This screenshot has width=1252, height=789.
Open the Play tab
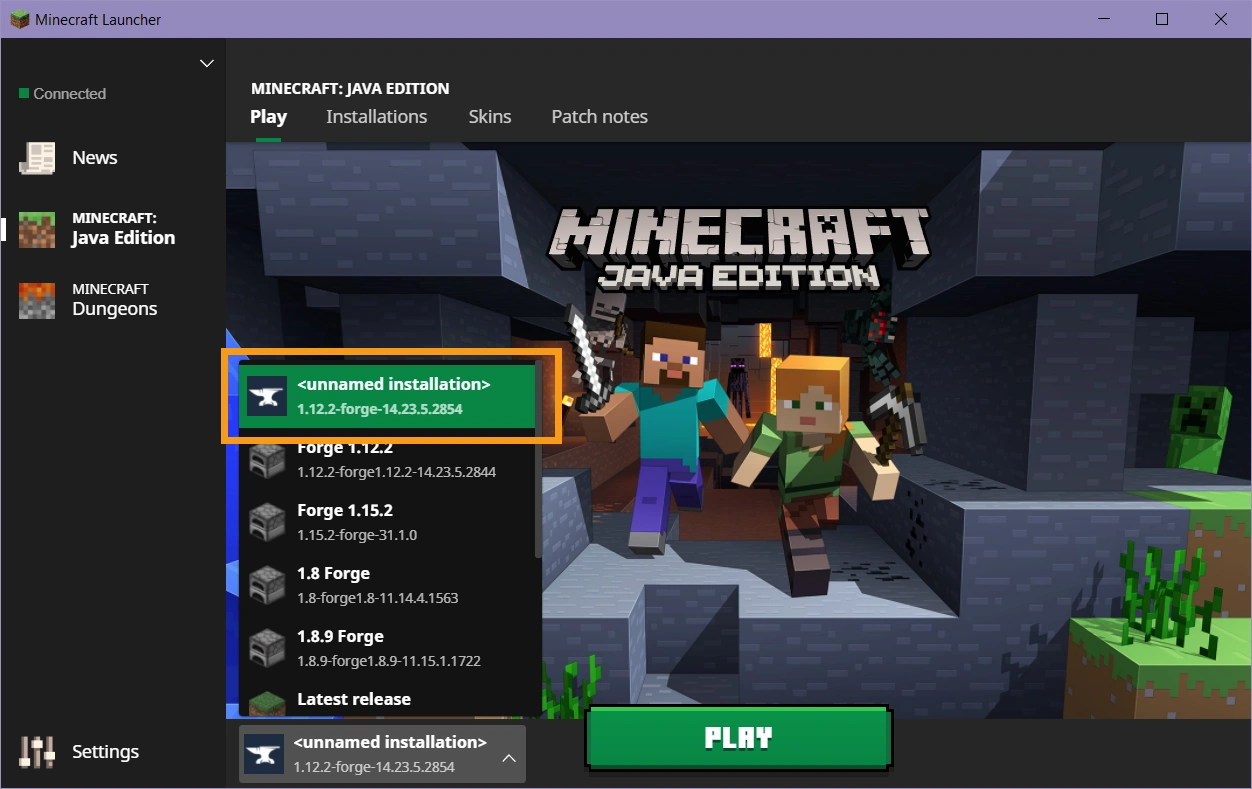click(x=268, y=117)
